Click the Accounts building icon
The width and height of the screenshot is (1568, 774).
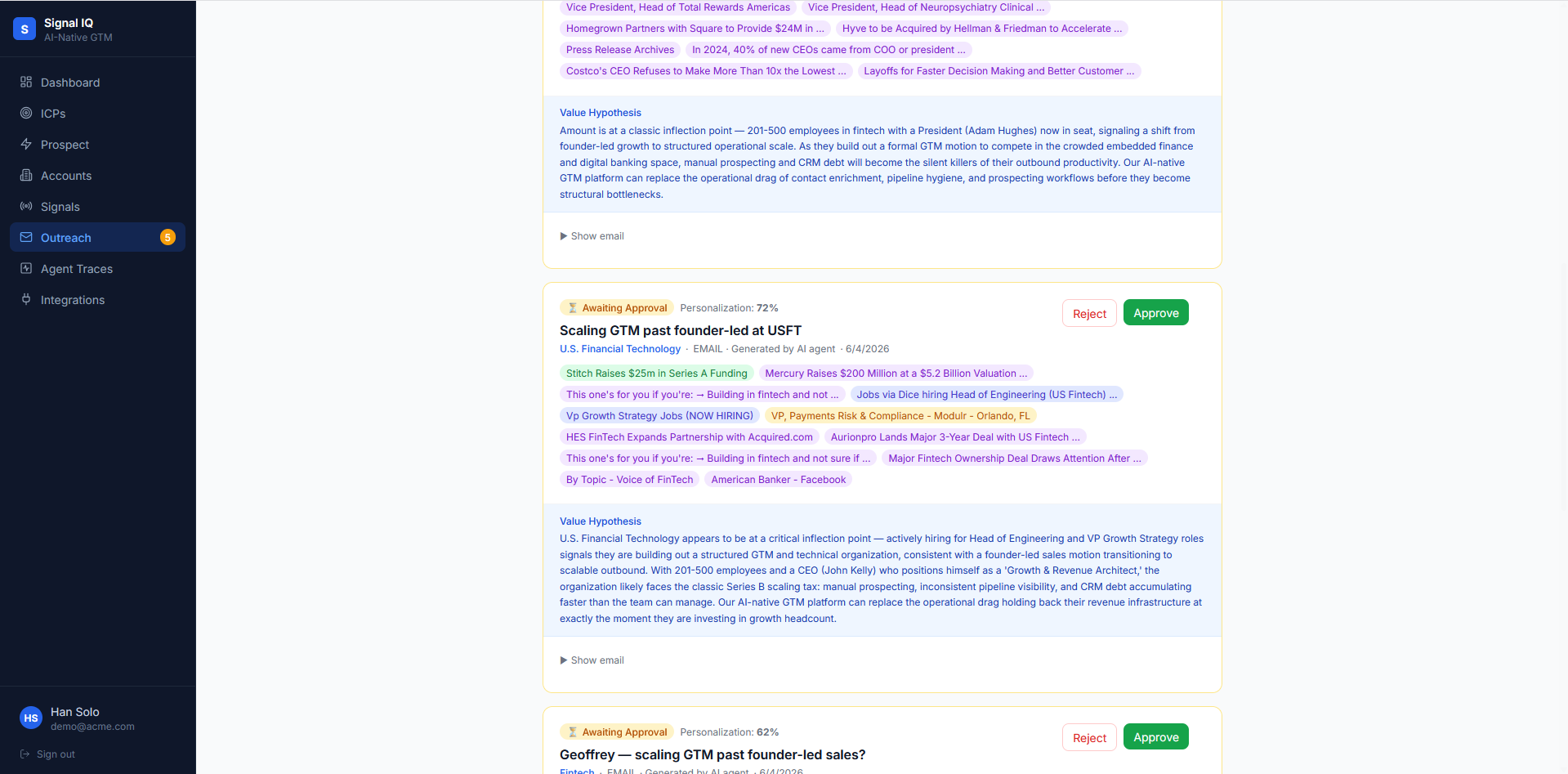pos(26,175)
